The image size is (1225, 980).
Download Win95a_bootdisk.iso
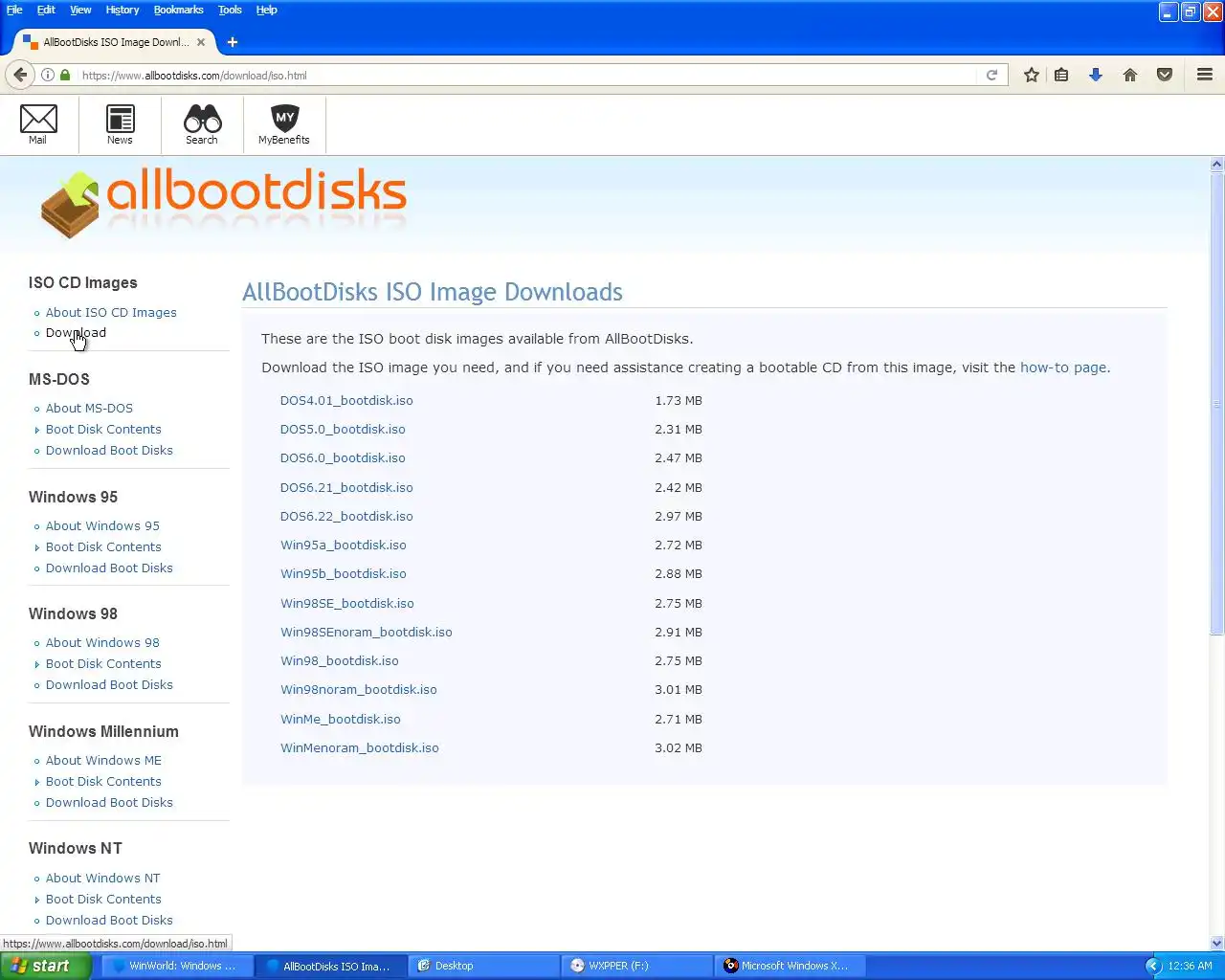[343, 545]
